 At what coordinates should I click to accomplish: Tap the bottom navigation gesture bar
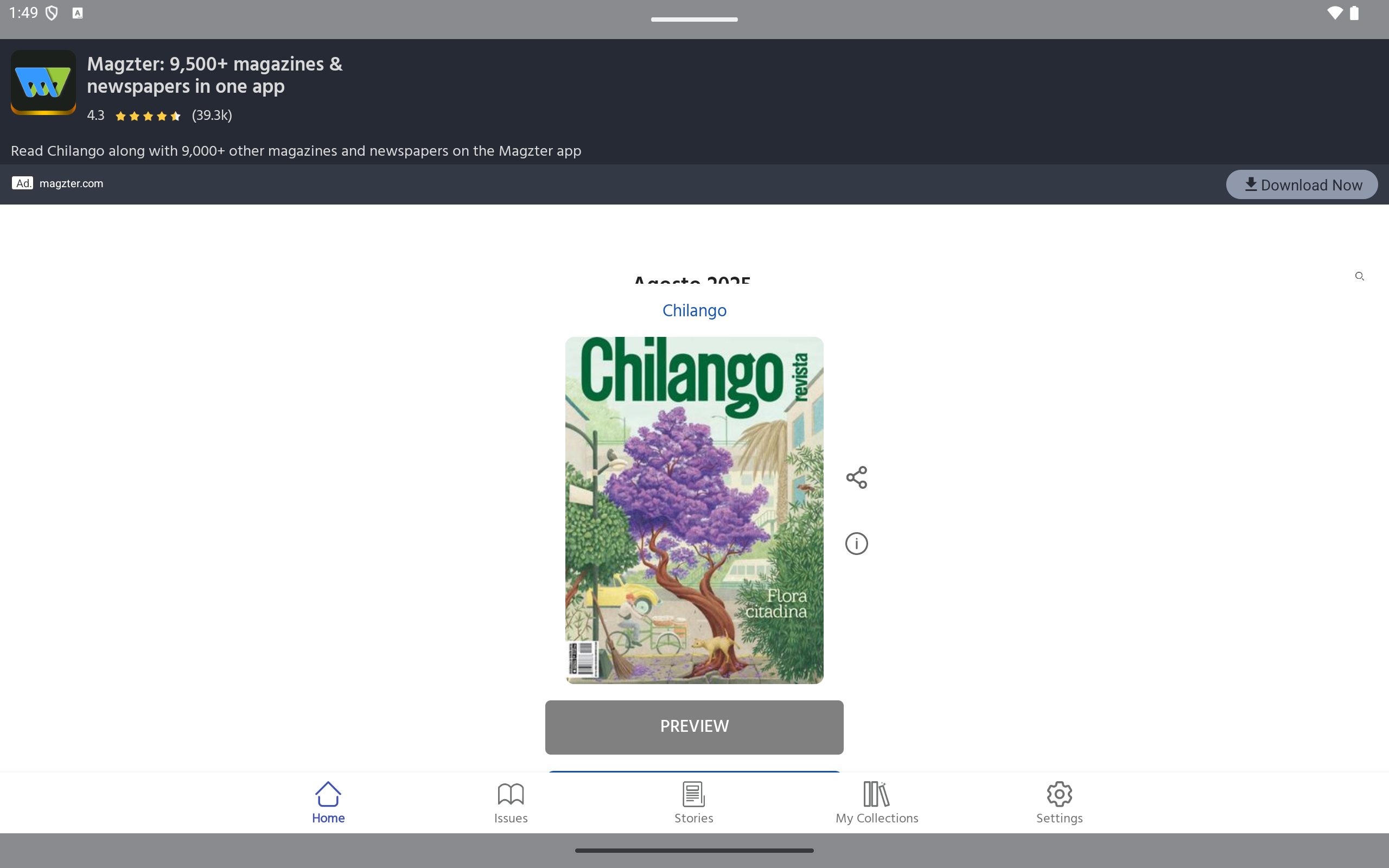694,850
